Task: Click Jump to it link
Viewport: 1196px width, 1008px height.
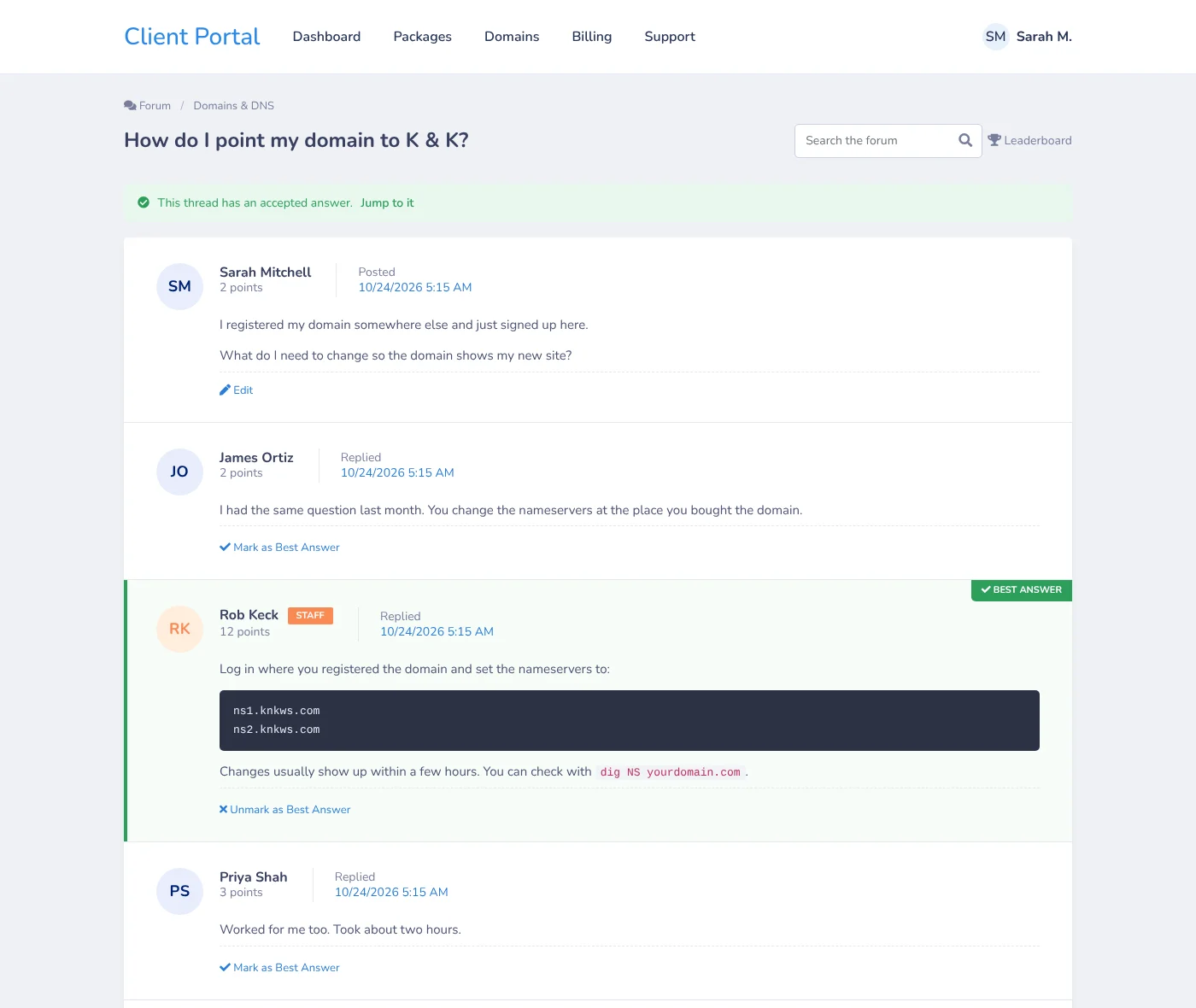Action: (x=387, y=202)
